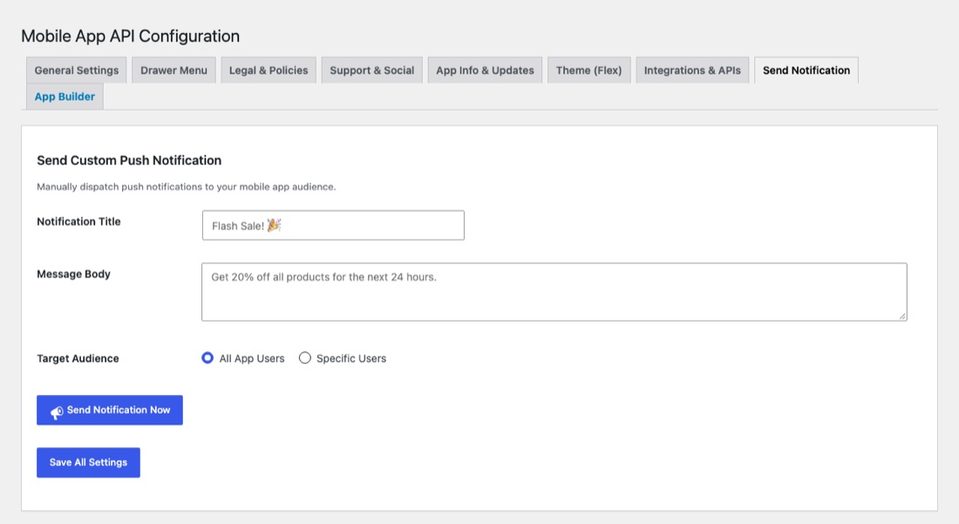Click the Send Notification Now button
The height and width of the screenshot is (524, 959).
point(109,410)
